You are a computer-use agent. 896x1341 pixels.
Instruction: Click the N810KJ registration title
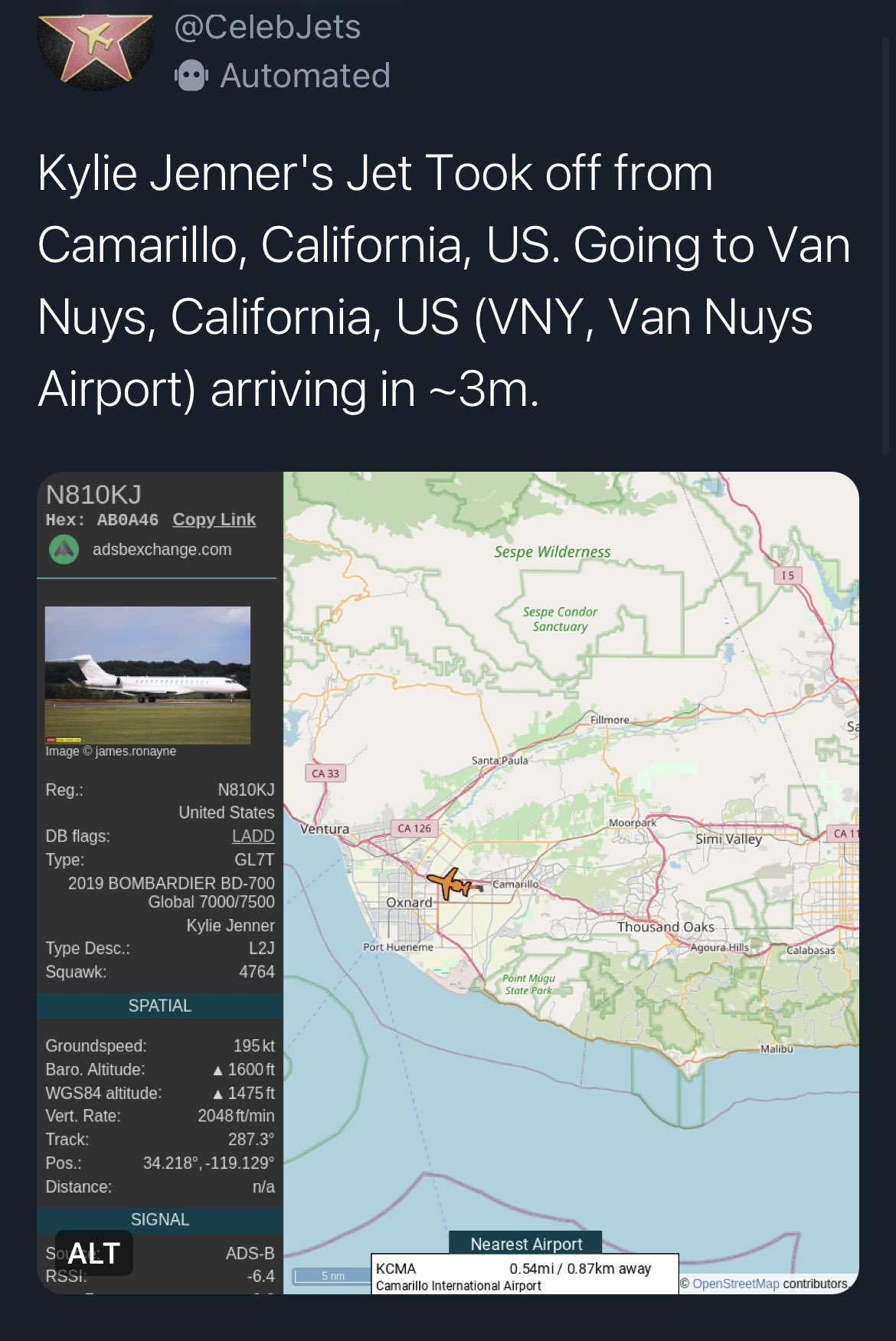[93, 495]
